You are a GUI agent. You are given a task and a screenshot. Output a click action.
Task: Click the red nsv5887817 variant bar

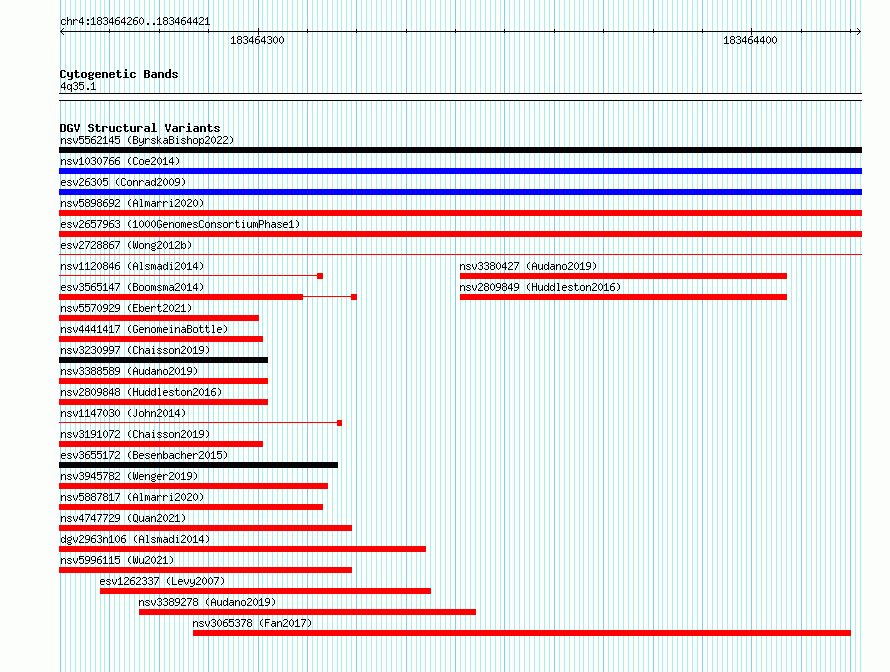point(191,507)
